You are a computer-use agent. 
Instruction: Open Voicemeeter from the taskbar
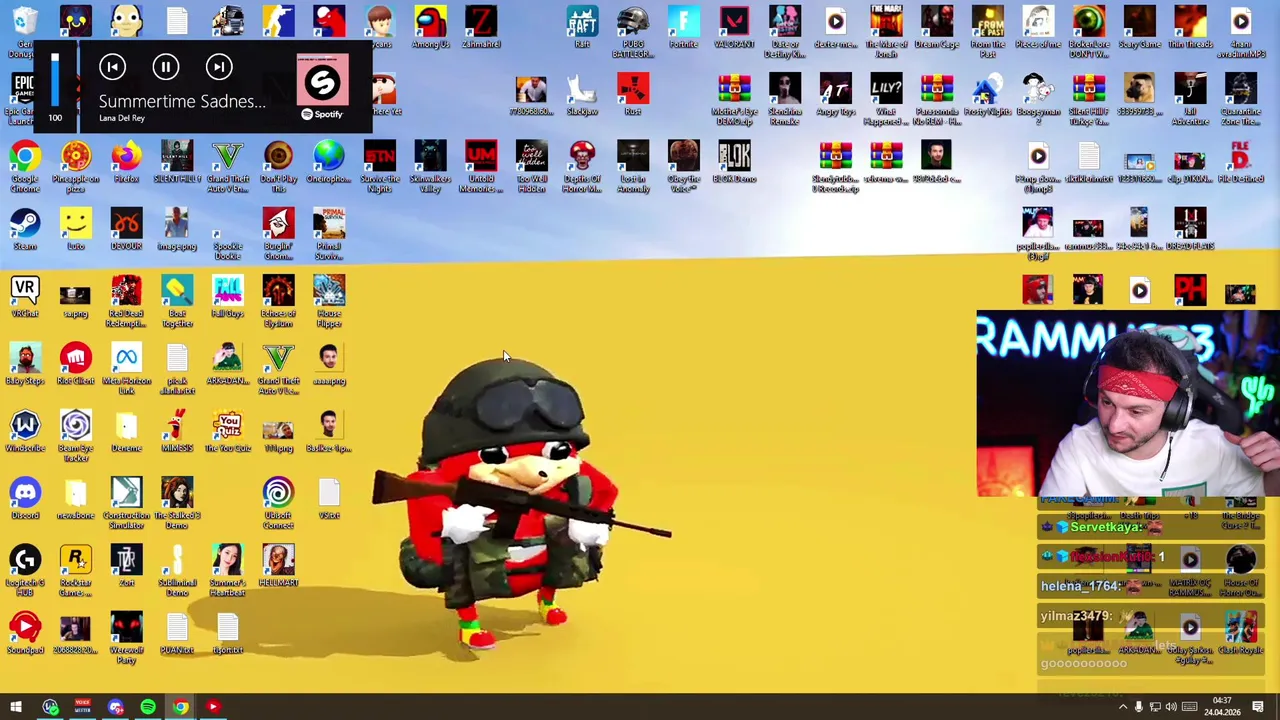click(82, 707)
